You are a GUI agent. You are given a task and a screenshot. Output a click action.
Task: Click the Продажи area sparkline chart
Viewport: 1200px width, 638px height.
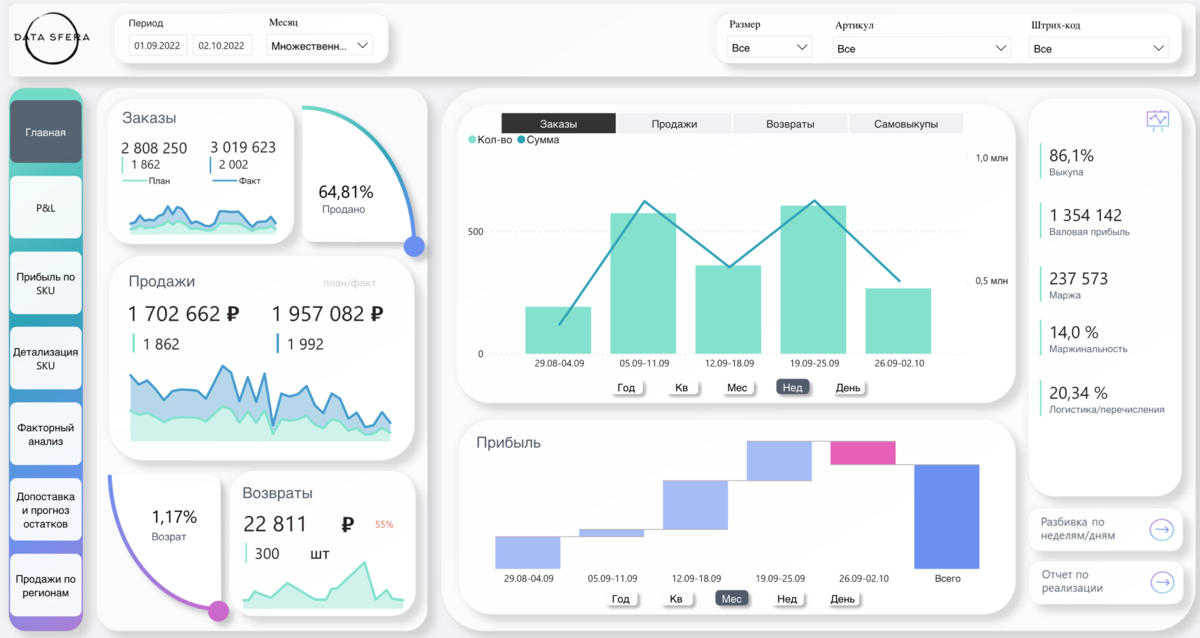[x=260, y=403]
